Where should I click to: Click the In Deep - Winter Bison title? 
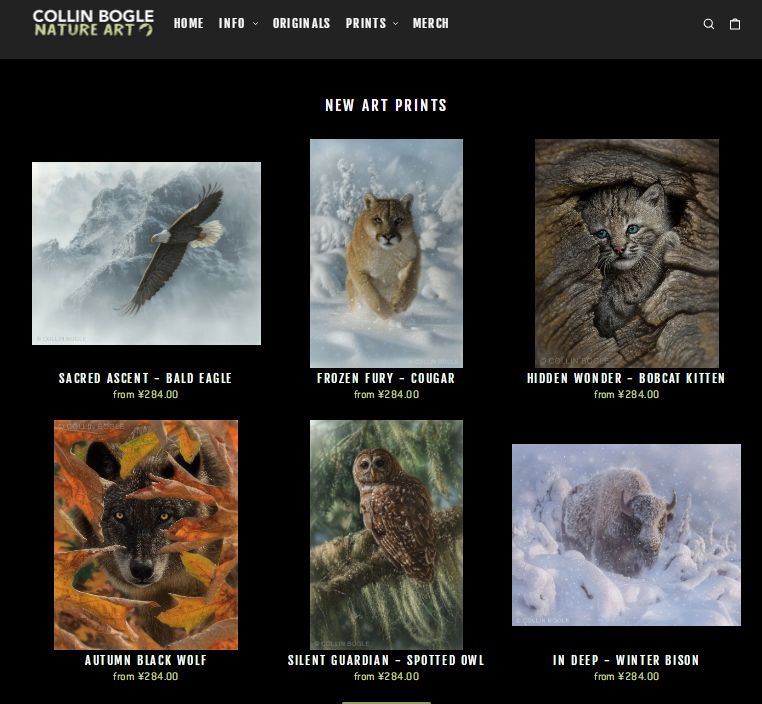click(x=626, y=660)
